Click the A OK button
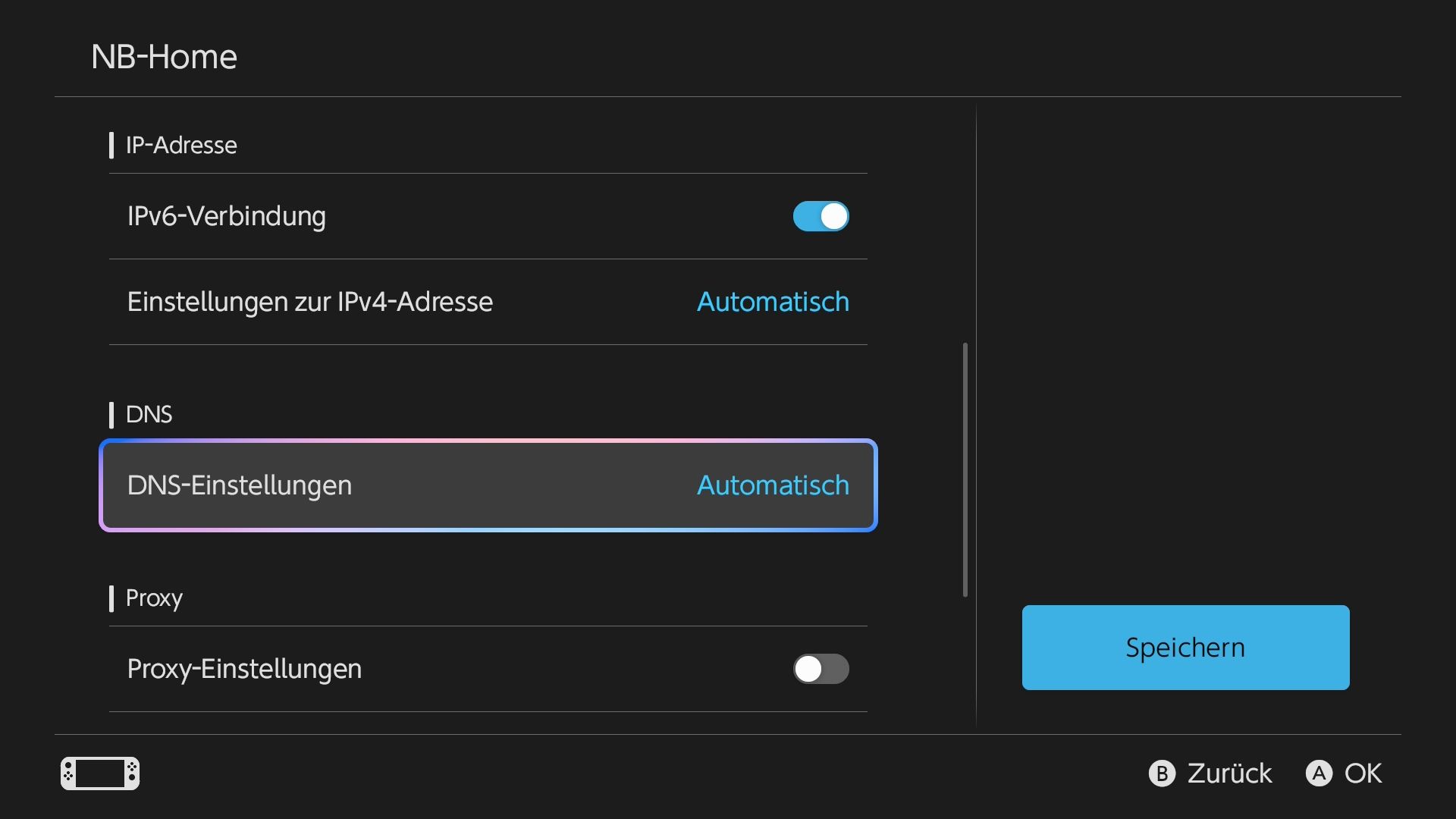 click(x=1344, y=773)
